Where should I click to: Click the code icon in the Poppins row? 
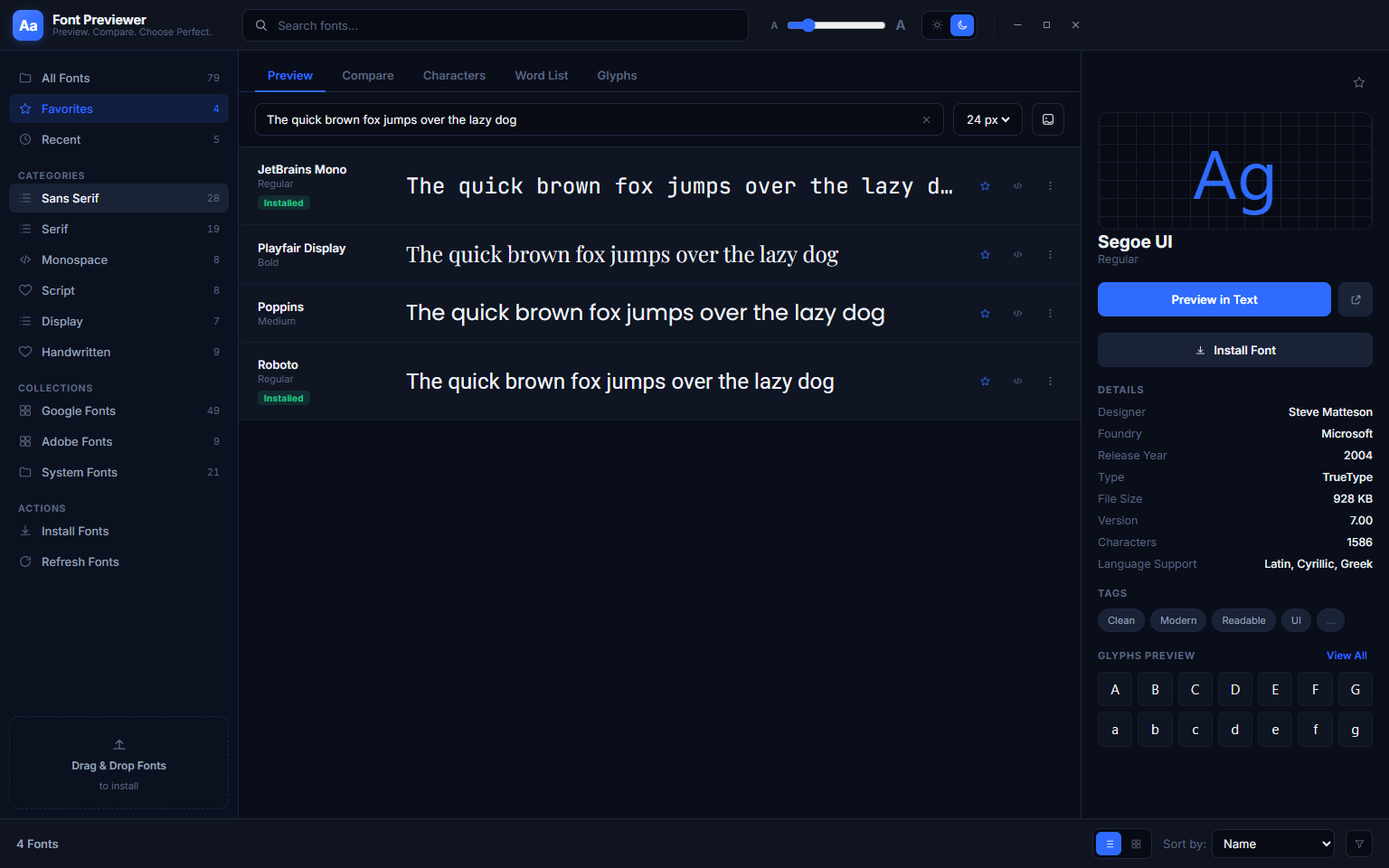1017,314
